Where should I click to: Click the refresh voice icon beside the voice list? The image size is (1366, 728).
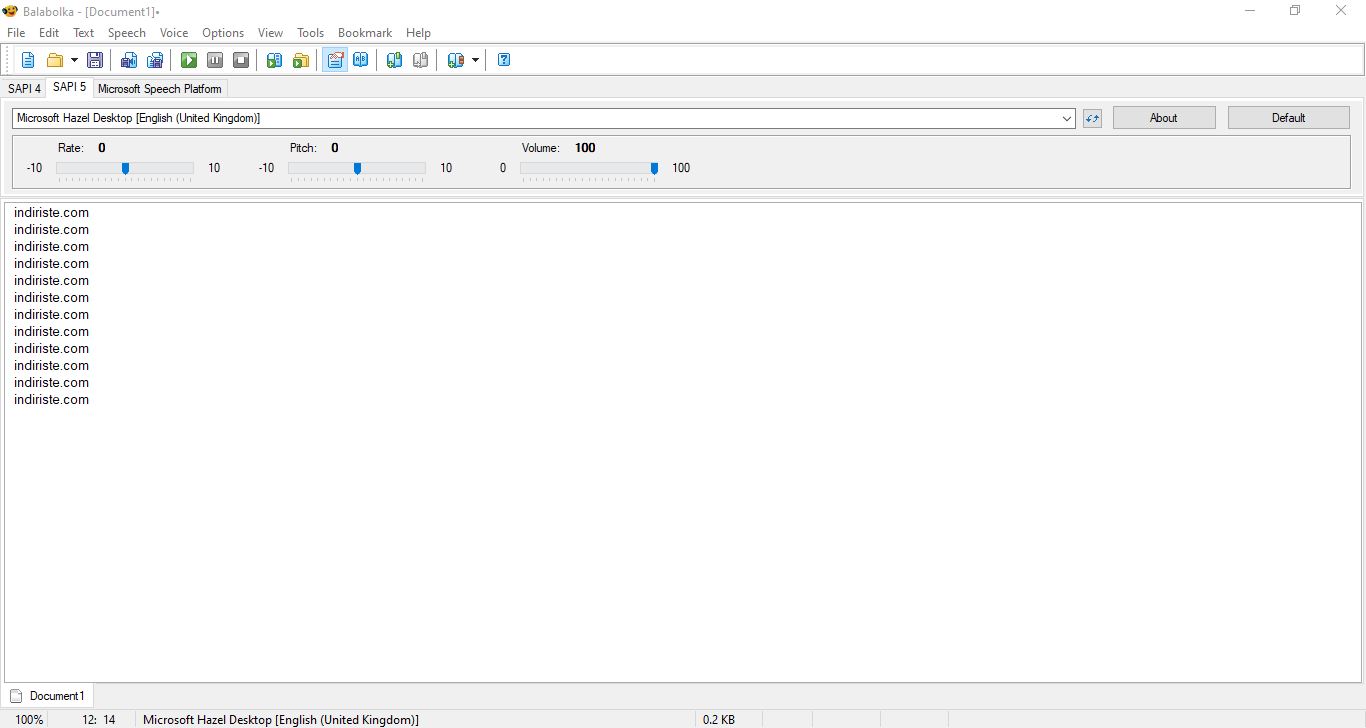[x=1092, y=118]
